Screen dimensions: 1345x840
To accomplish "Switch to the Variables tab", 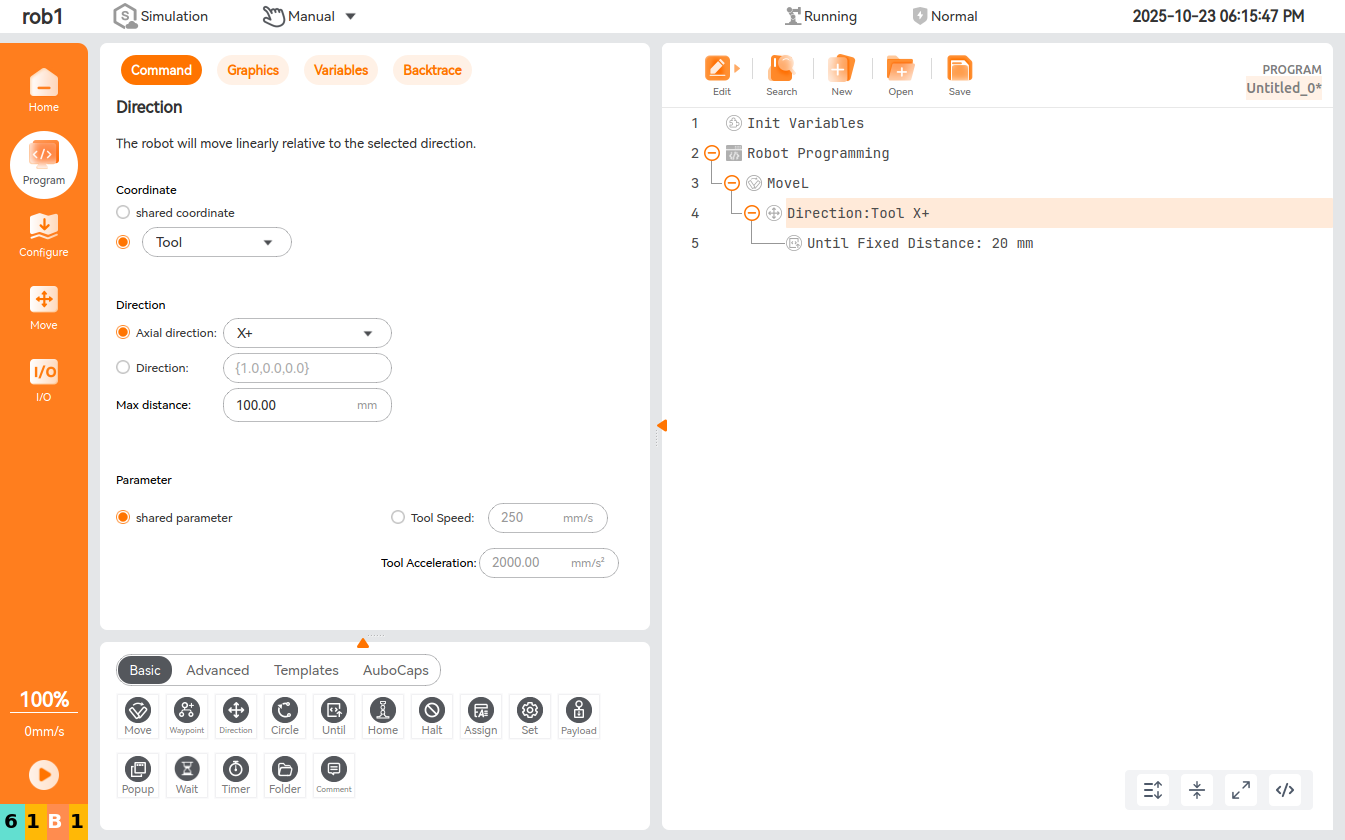I will tap(341, 70).
